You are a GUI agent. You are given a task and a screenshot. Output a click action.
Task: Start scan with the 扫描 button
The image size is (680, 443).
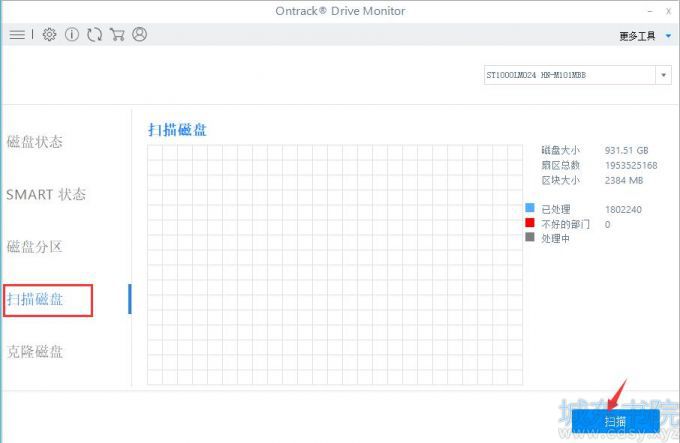pyautogui.click(x=615, y=421)
